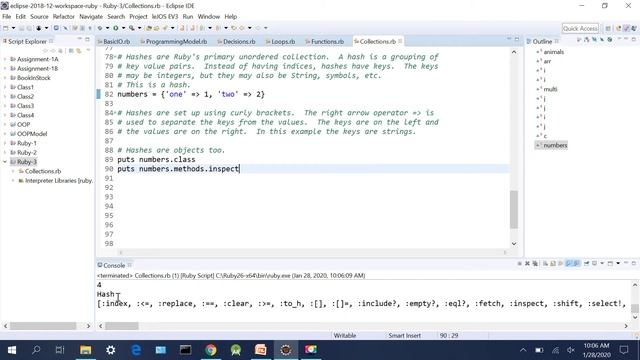Click the New file toolbar icon
The height and width of the screenshot is (360, 640).
click(x=6, y=28)
